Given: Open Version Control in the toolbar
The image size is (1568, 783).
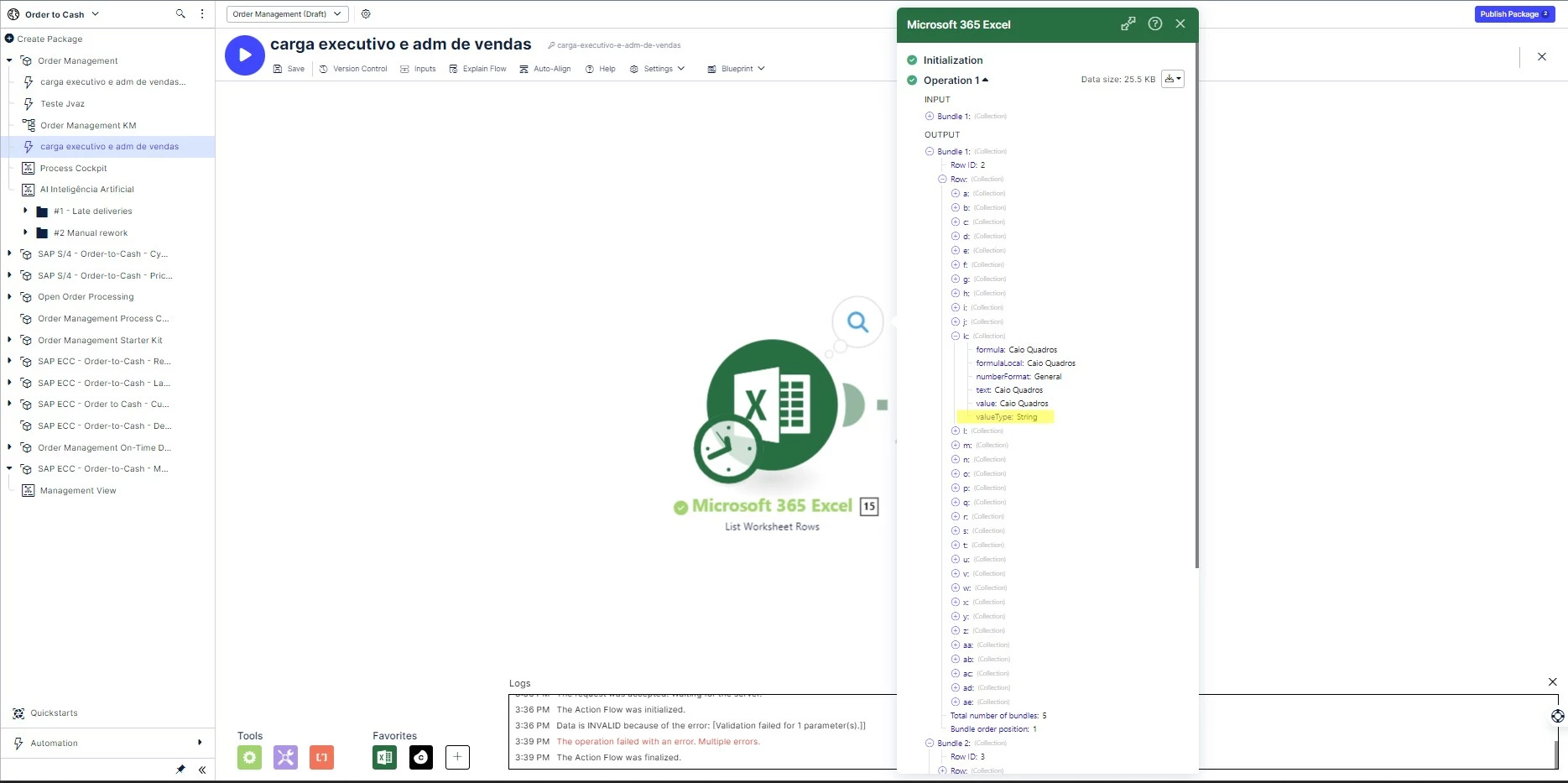Looking at the screenshot, I should coord(353,69).
